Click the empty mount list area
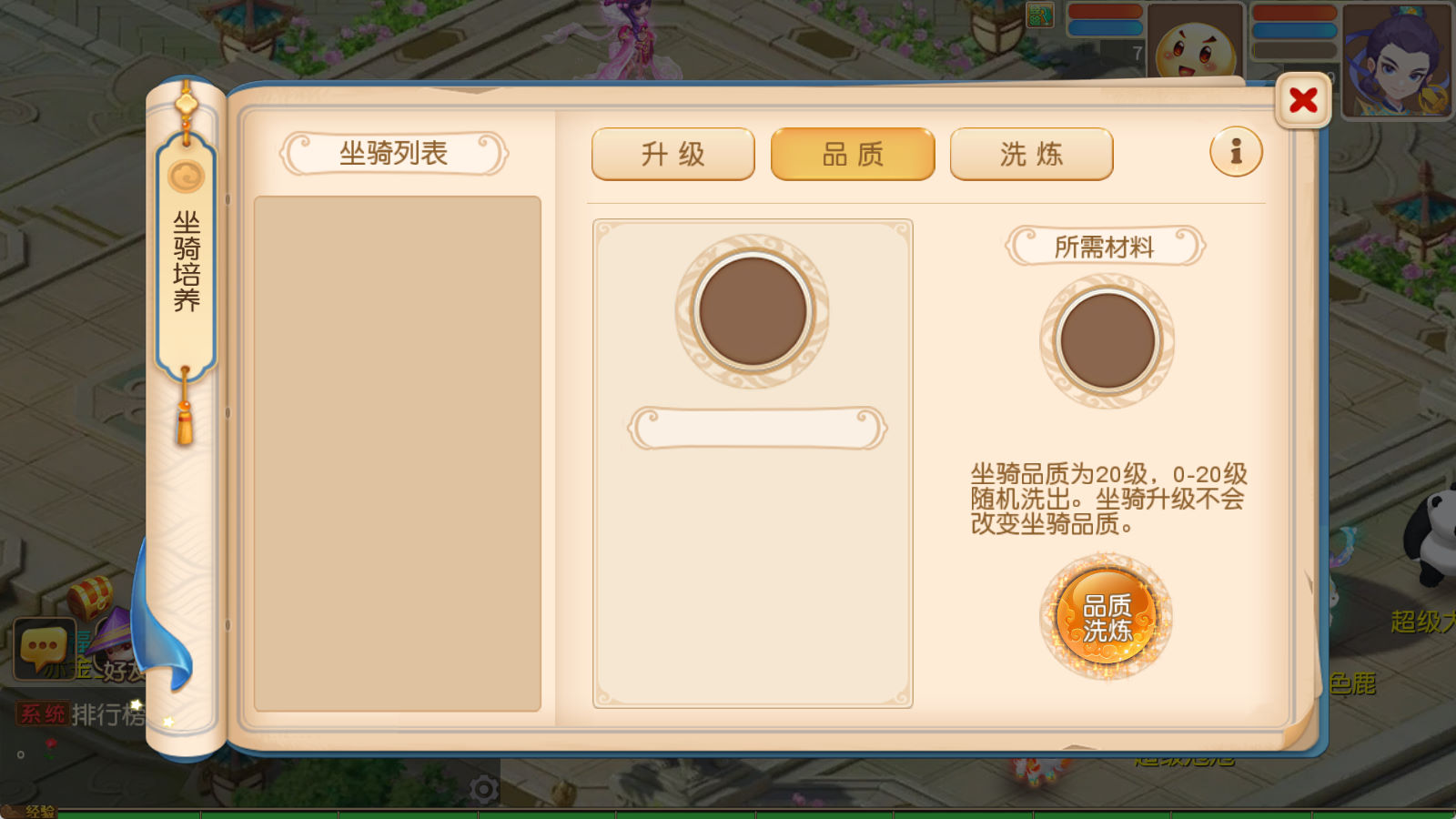Screen dimensions: 1456x819 [x=398, y=453]
